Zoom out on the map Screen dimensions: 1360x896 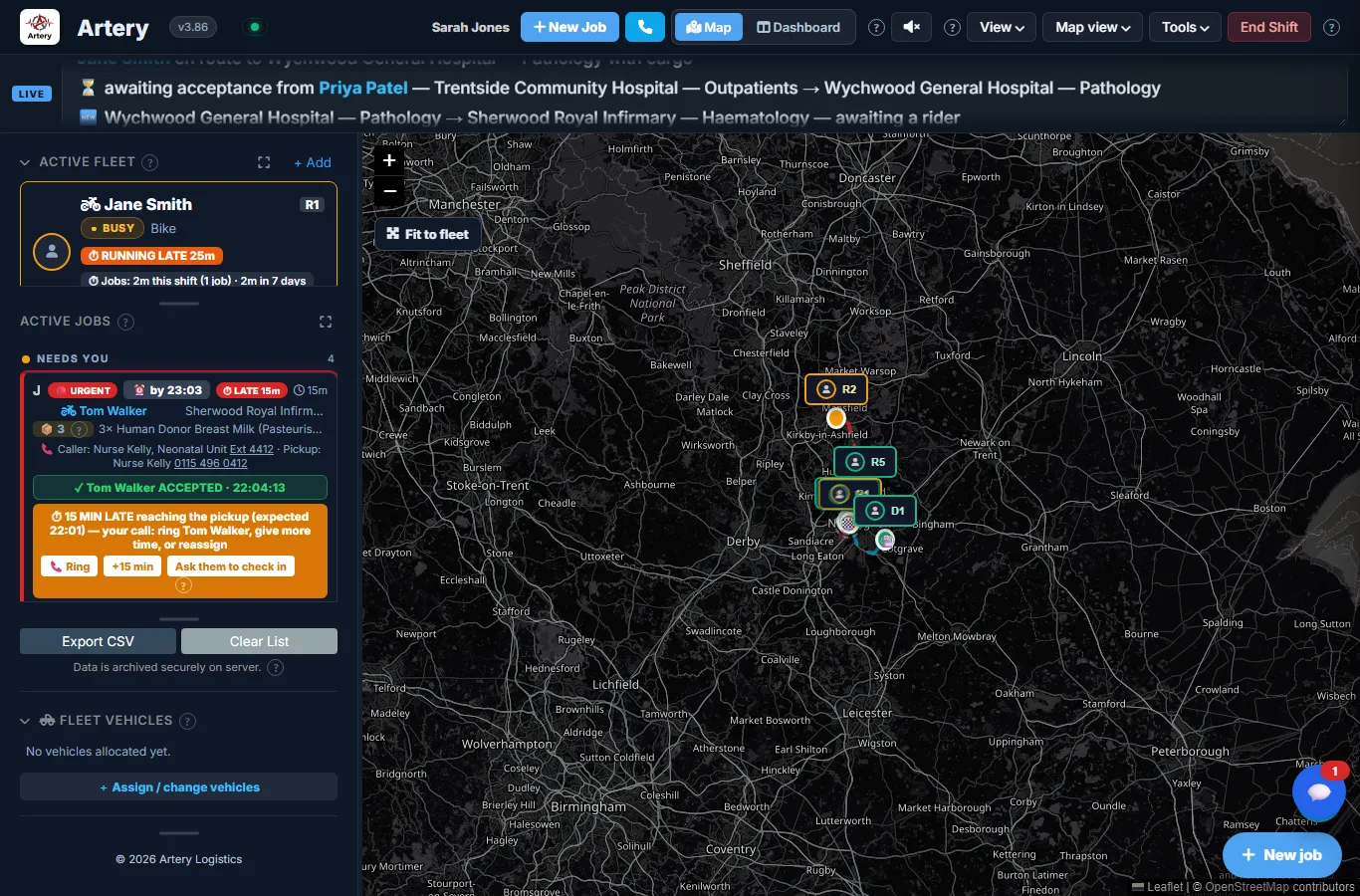click(389, 191)
